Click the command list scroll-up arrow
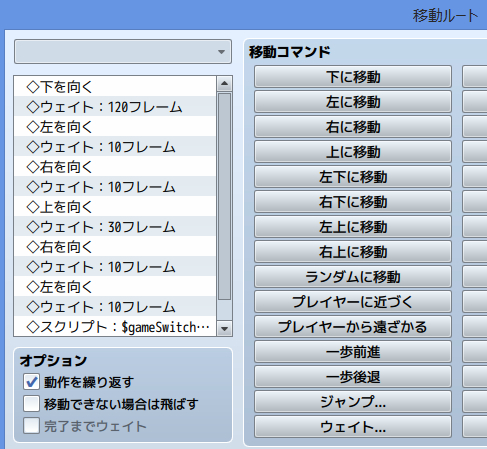The image size is (487, 449). [x=224, y=83]
